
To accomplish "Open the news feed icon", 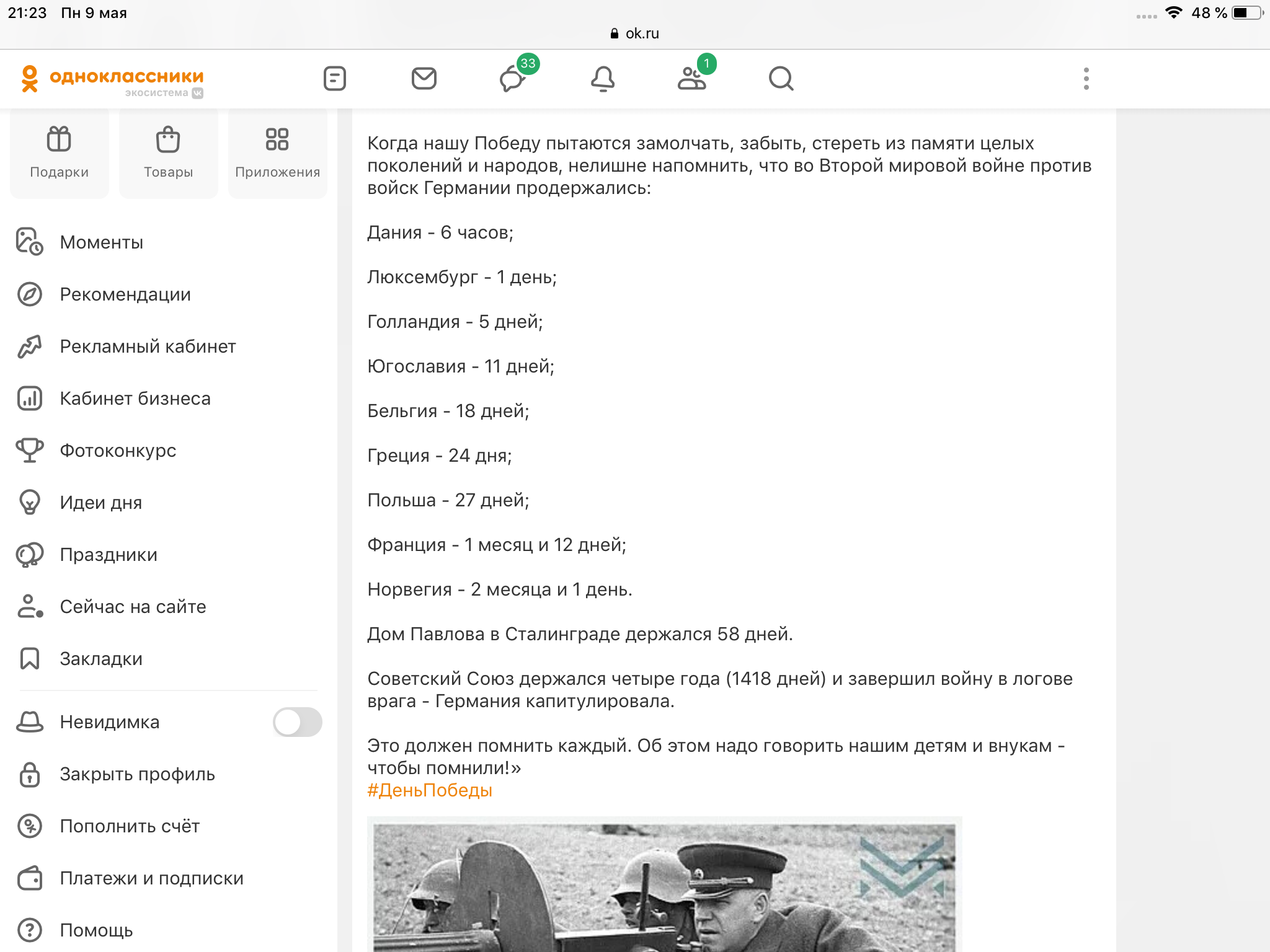I will (335, 79).
